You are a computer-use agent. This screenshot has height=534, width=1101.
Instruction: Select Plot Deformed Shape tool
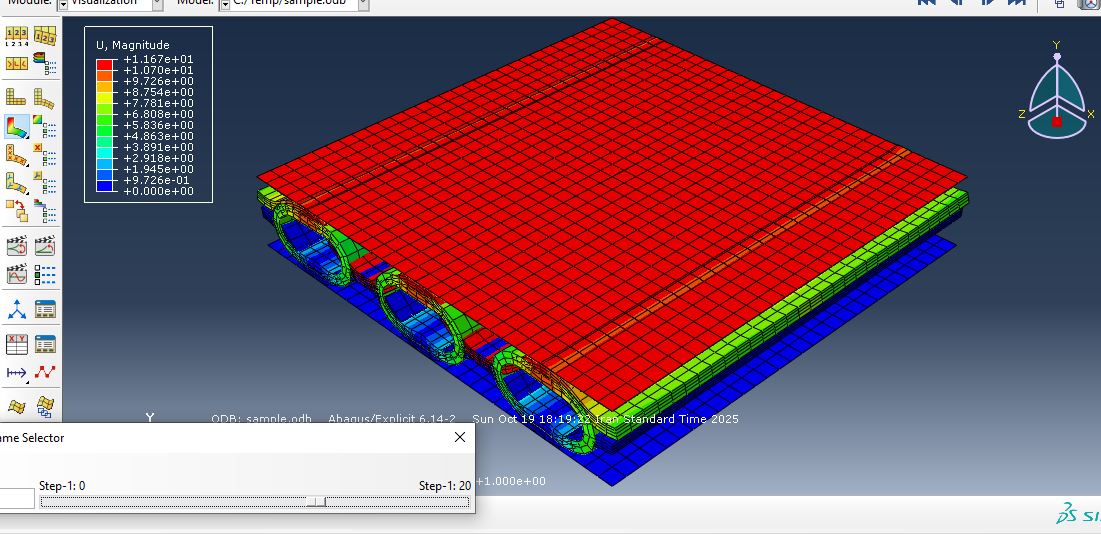click(x=44, y=97)
